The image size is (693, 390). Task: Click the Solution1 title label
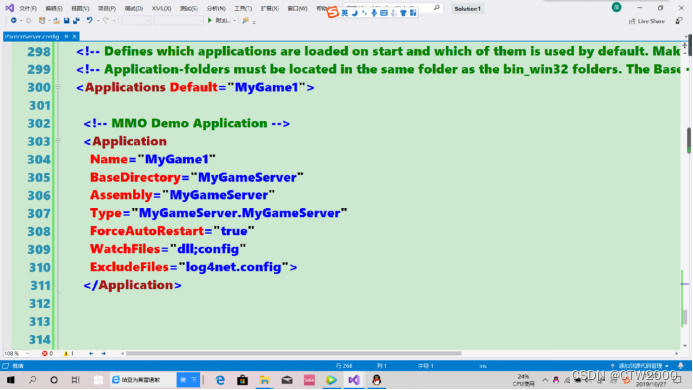[467, 8]
